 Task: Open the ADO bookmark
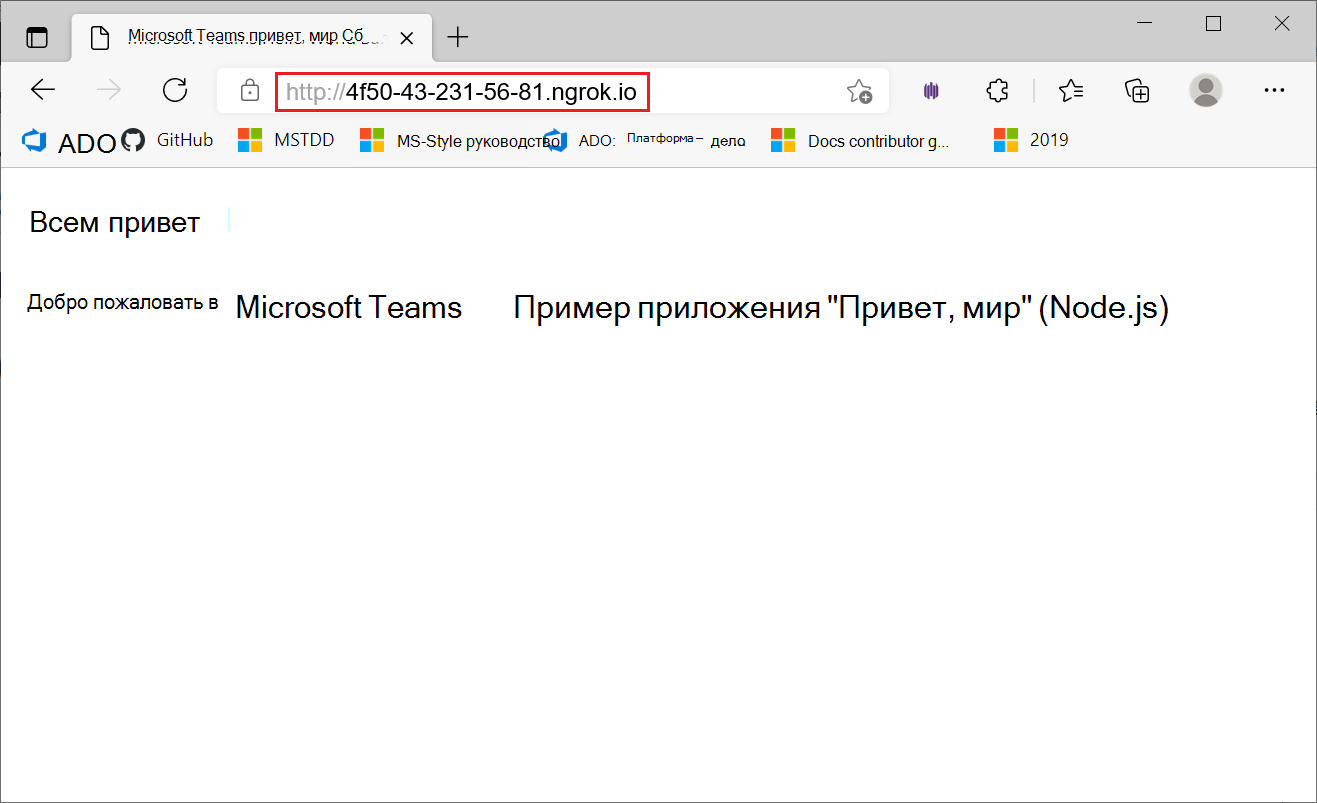click(69, 142)
